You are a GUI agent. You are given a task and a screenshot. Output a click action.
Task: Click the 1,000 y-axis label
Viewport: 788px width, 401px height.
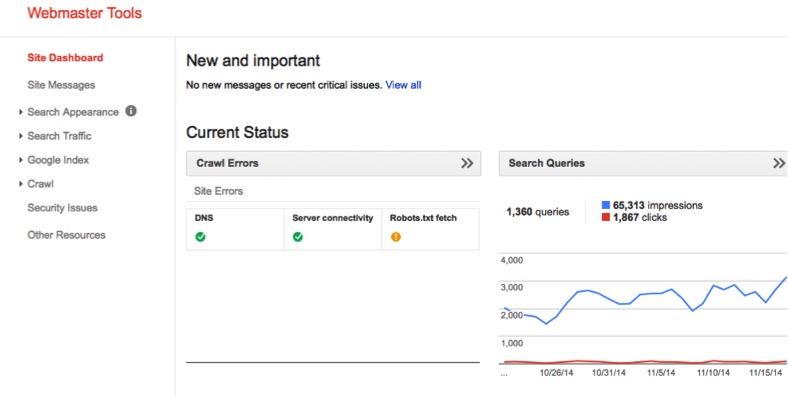click(512, 343)
